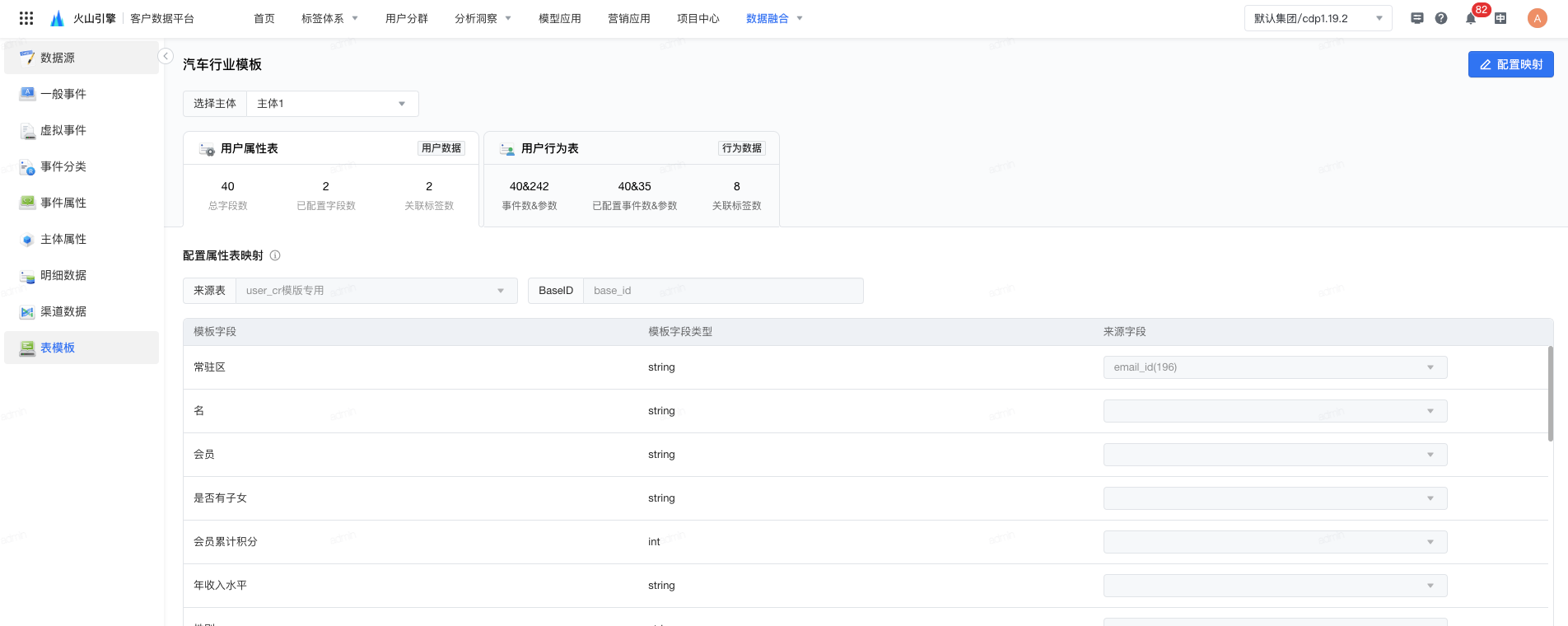1568x626 pixels.
Task: Go to 项目中心 in the top navigation
Action: (x=698, y=18)
